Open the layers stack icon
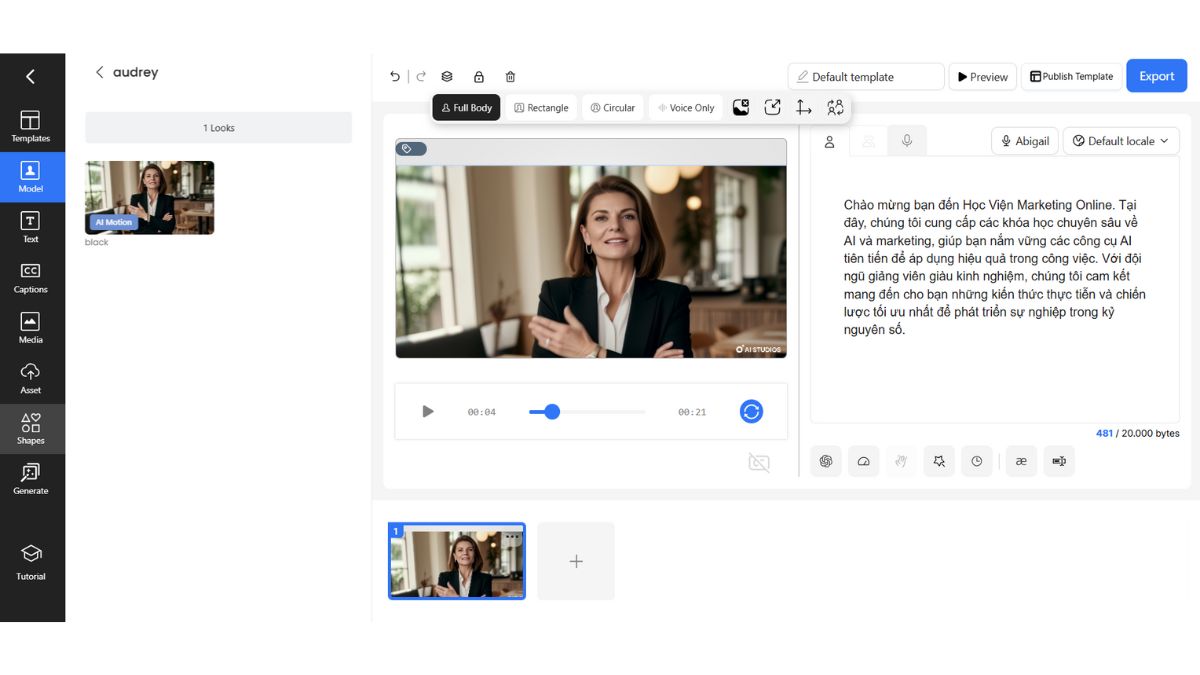This screenshot has height=675, width=1200. (447, 76)
